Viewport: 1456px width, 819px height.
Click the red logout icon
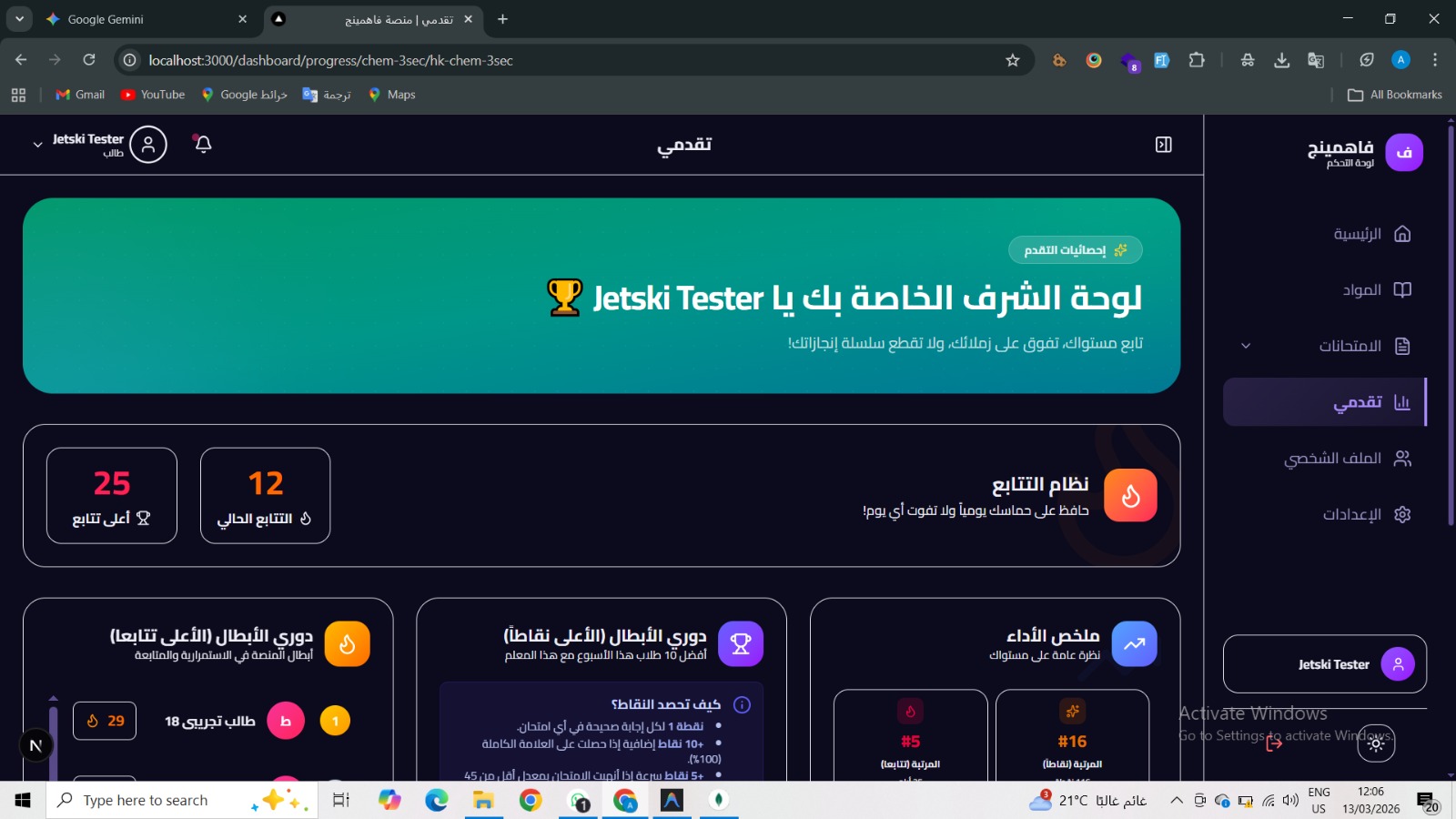1274,743
